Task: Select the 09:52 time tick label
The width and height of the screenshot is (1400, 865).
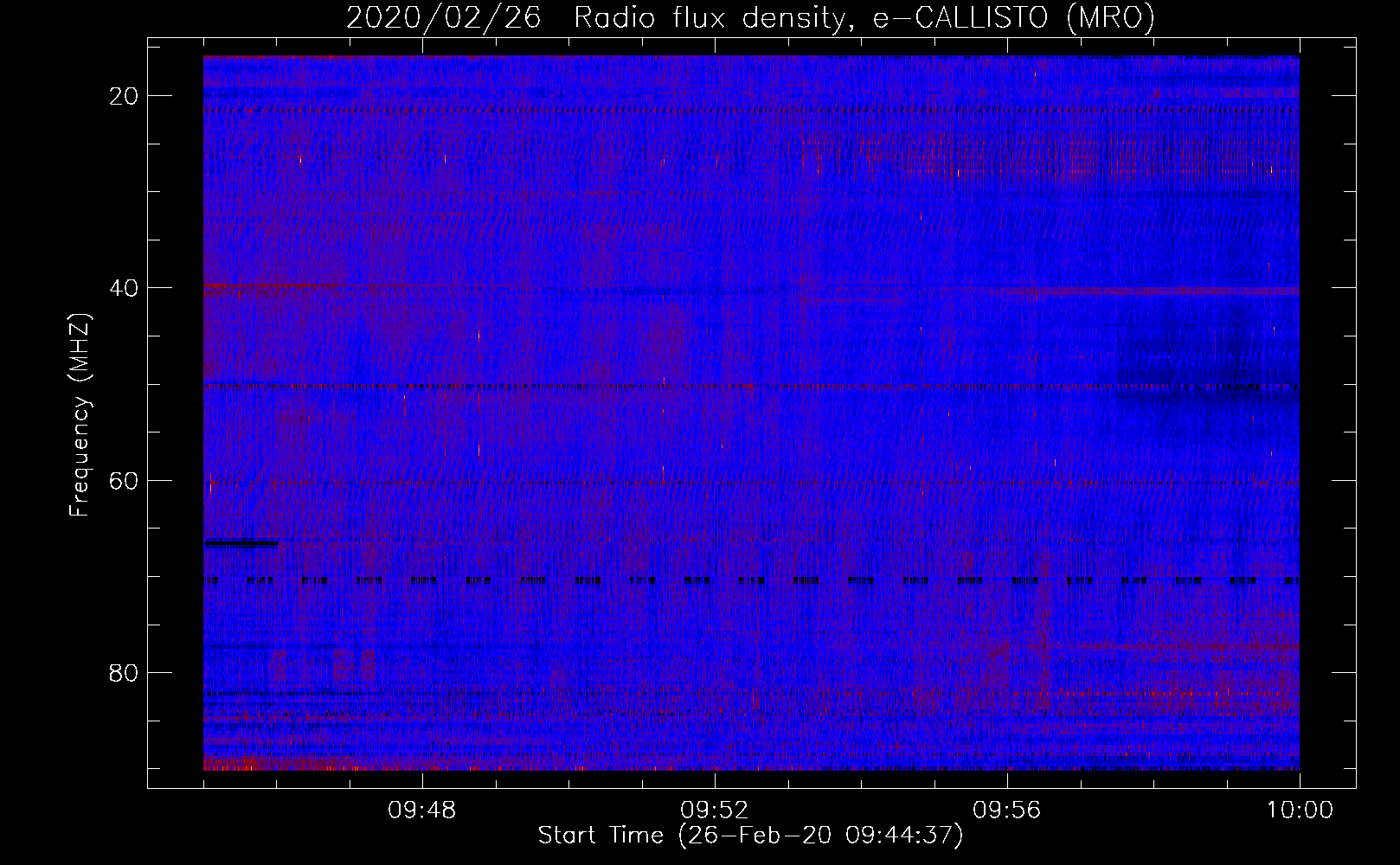Action: (715, 811)
